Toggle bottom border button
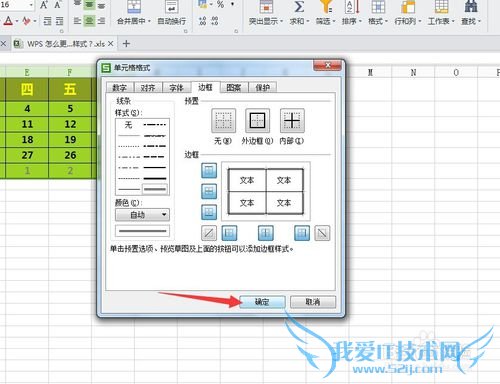Viewport: 500px width, 384px height. 209,212
